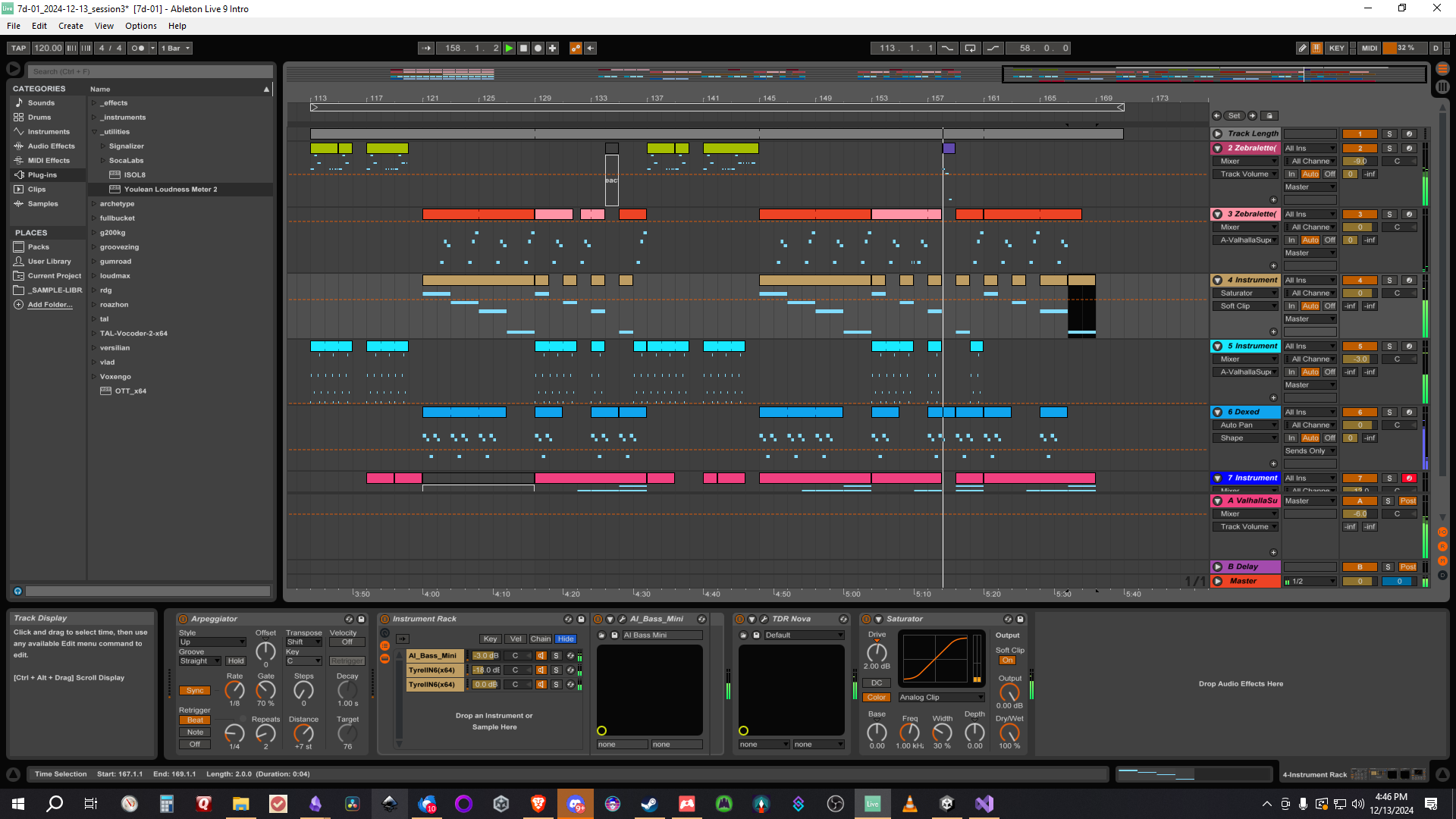The width and height of the screenshot is (1456, 819).
Task: Toggle the Saturator Color button
Action: [877, 698]
